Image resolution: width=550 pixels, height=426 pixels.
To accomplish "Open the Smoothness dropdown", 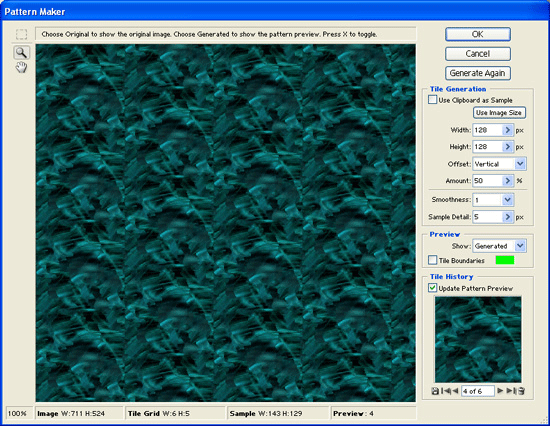I will 493,200.
